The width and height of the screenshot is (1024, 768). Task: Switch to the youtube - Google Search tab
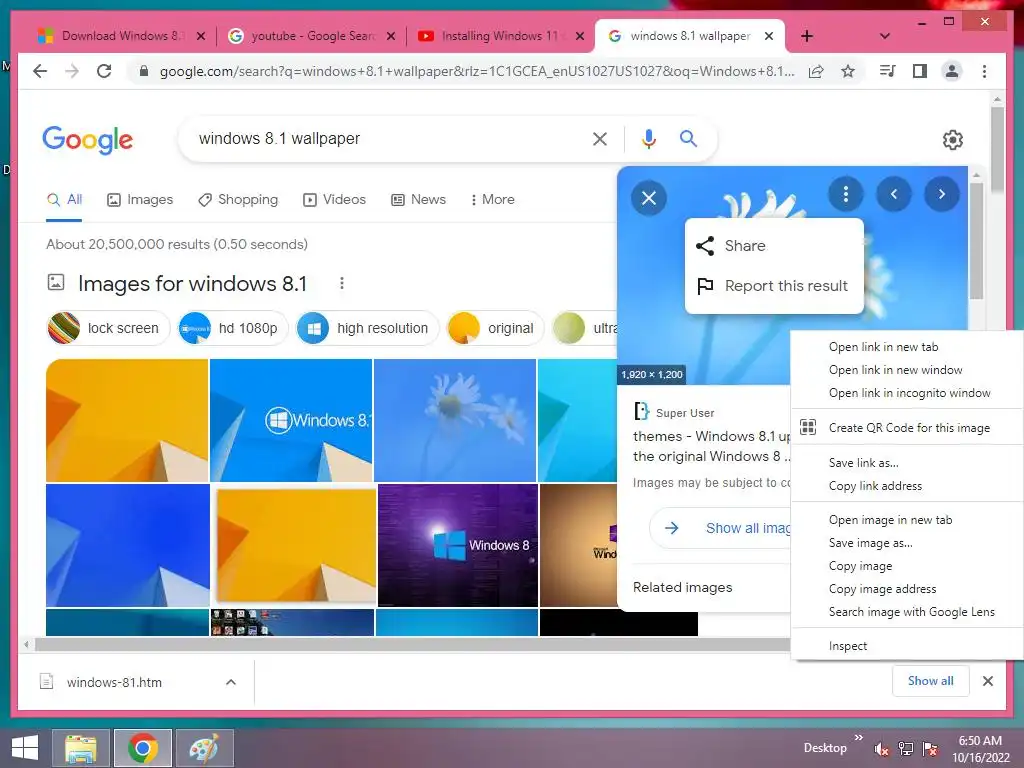(312, 36)
